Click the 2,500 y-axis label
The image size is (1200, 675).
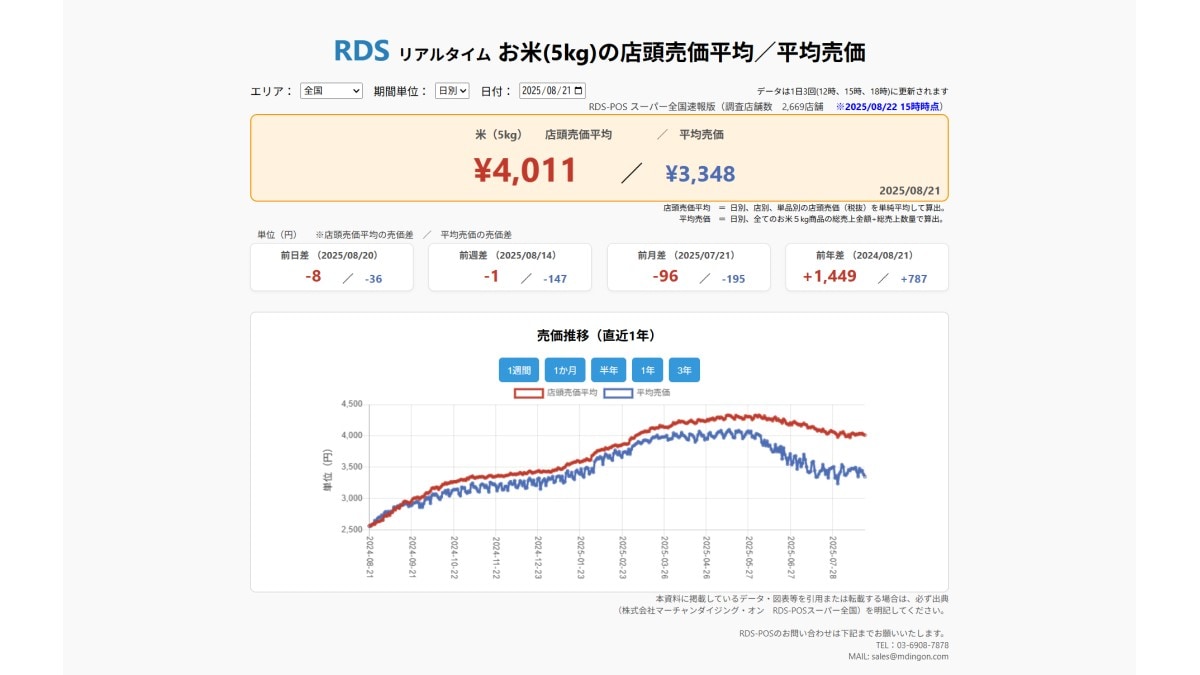[351, 529]
